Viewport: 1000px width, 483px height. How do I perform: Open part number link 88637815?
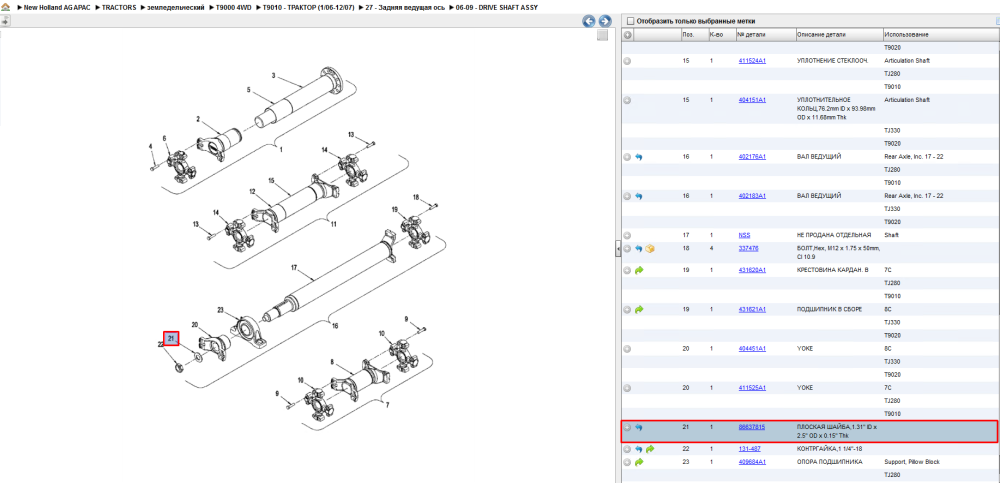(x=751, y=427)
